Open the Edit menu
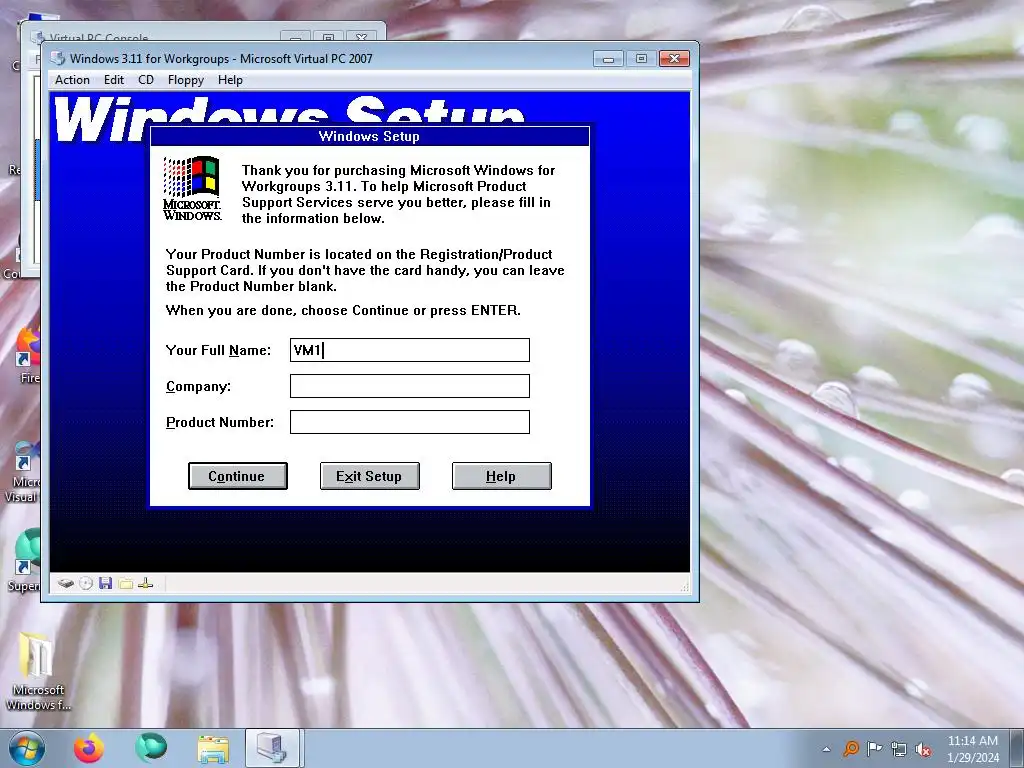 114,80
